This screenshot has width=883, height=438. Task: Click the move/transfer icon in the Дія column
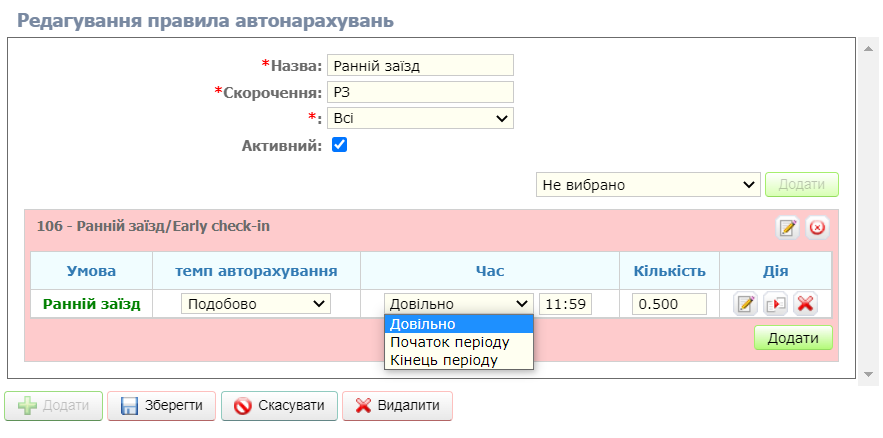(x=775, y=304)
